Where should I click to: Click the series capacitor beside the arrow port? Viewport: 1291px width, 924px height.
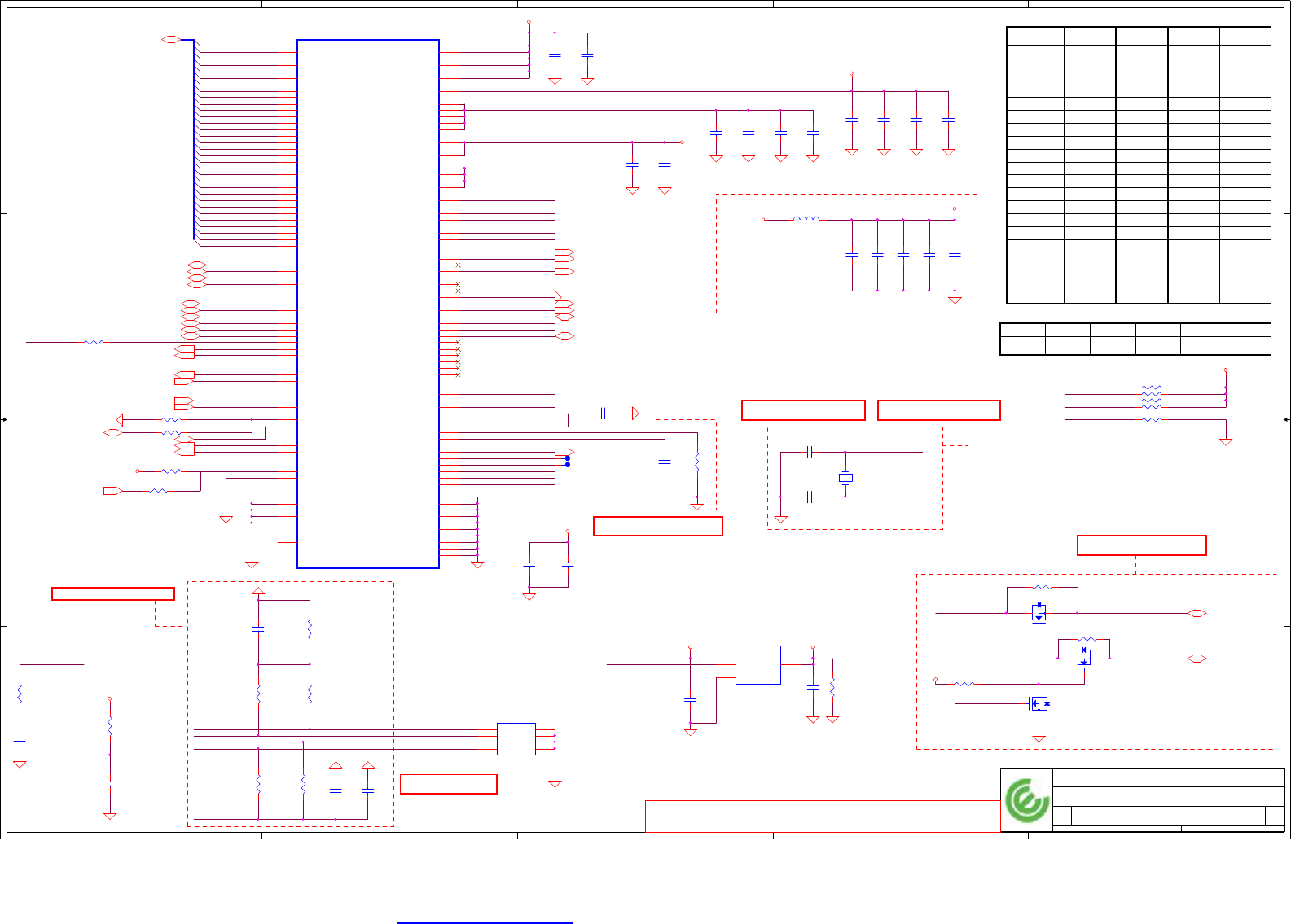(603, 414)
